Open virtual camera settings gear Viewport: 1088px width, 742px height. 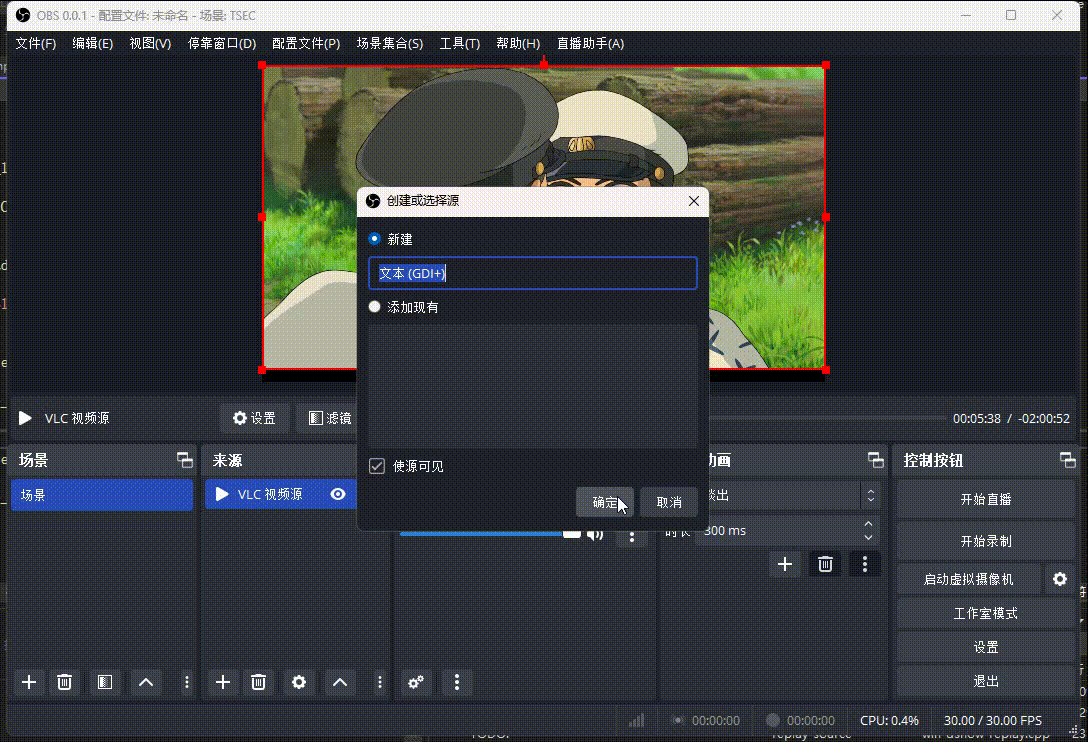click(x=1060, y=579)
